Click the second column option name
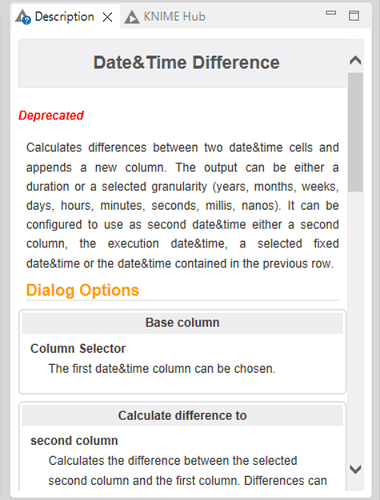380x500 pixels. [x=74, y=441]
